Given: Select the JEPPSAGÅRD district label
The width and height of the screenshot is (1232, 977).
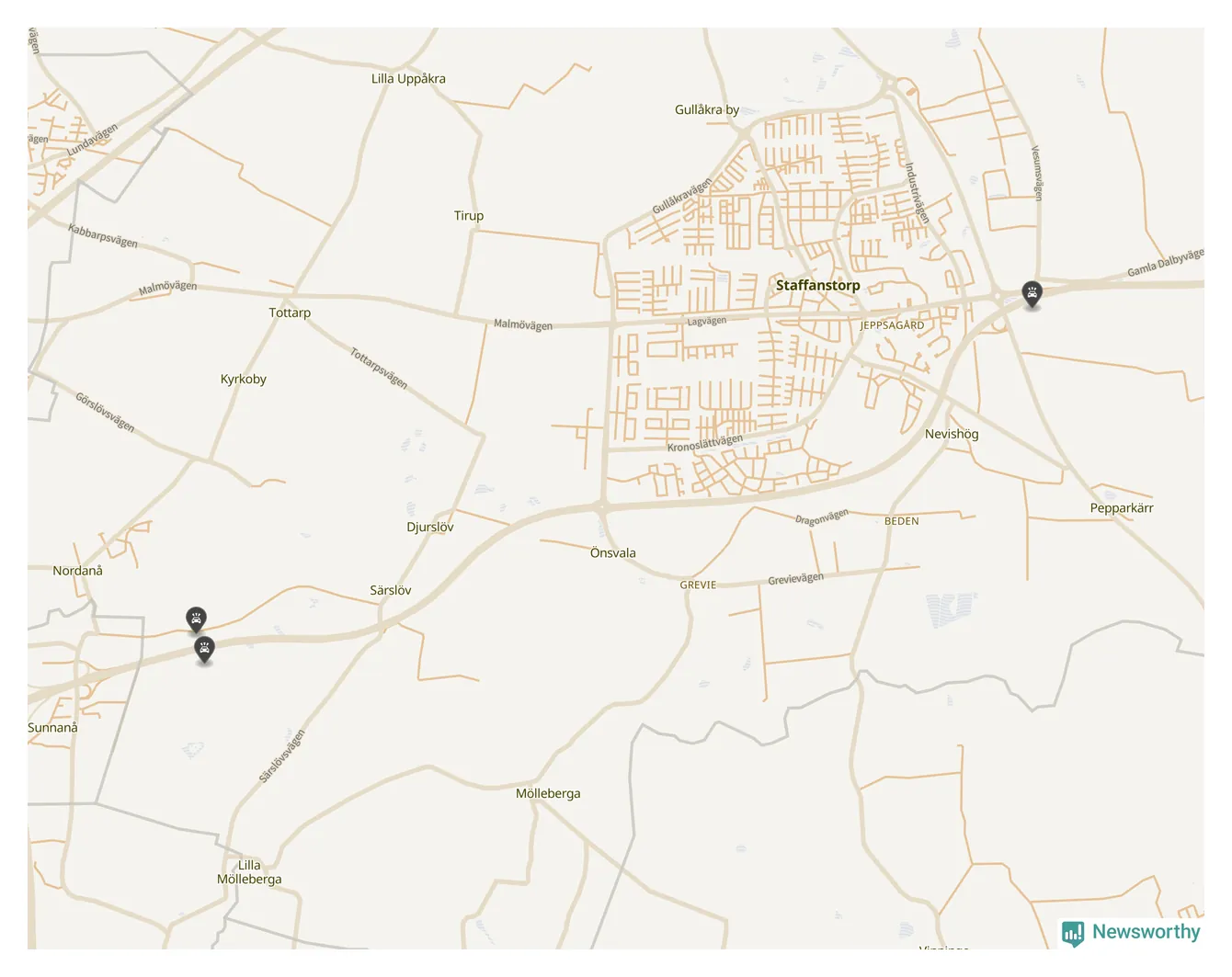Looking at the screenshot, I should [x=892, y=325].
